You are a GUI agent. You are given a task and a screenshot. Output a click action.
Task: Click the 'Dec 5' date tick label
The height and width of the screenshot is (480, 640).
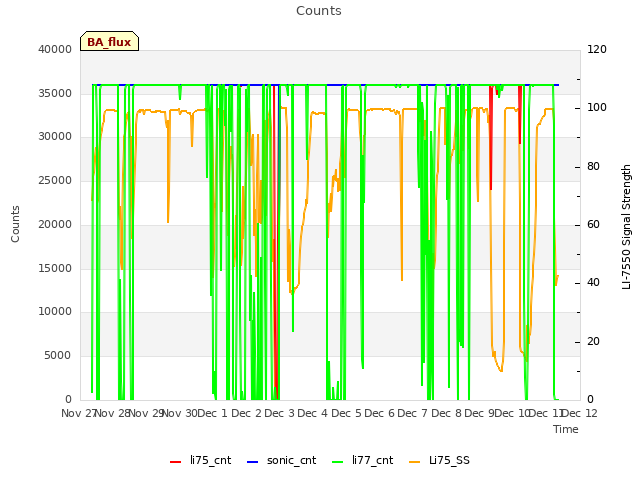coord(347,413)
